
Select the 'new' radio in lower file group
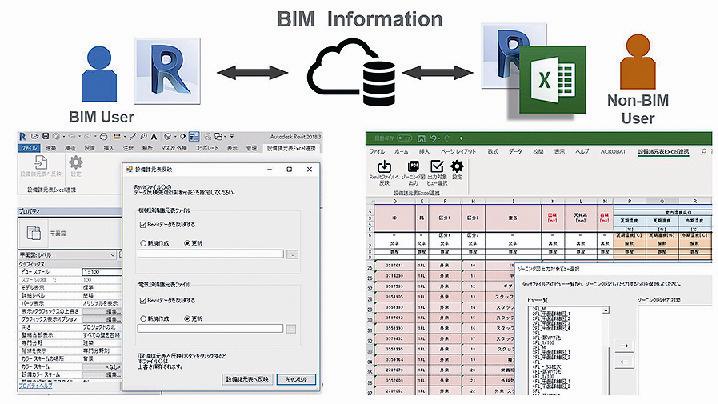(x=143, y=318)
